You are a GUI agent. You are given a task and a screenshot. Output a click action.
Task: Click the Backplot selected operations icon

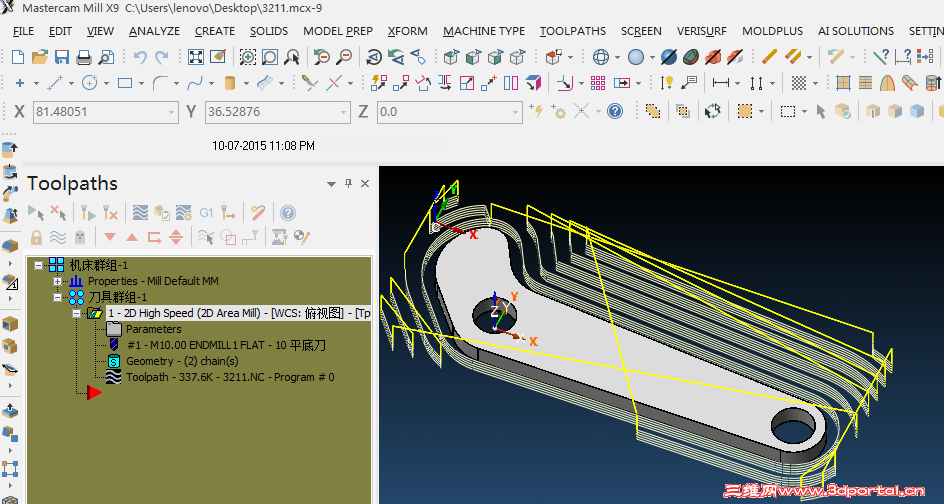[x=140, y=213]
